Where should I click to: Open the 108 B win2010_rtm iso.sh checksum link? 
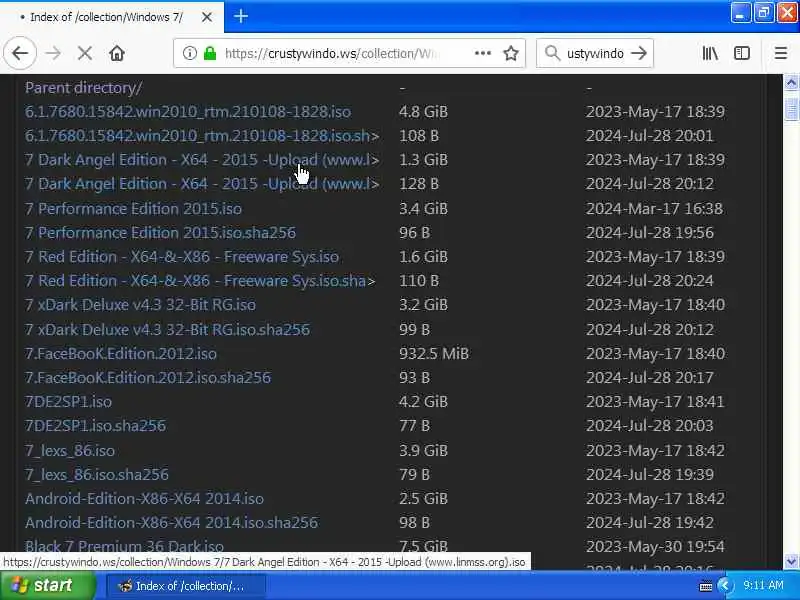point(202,136)
